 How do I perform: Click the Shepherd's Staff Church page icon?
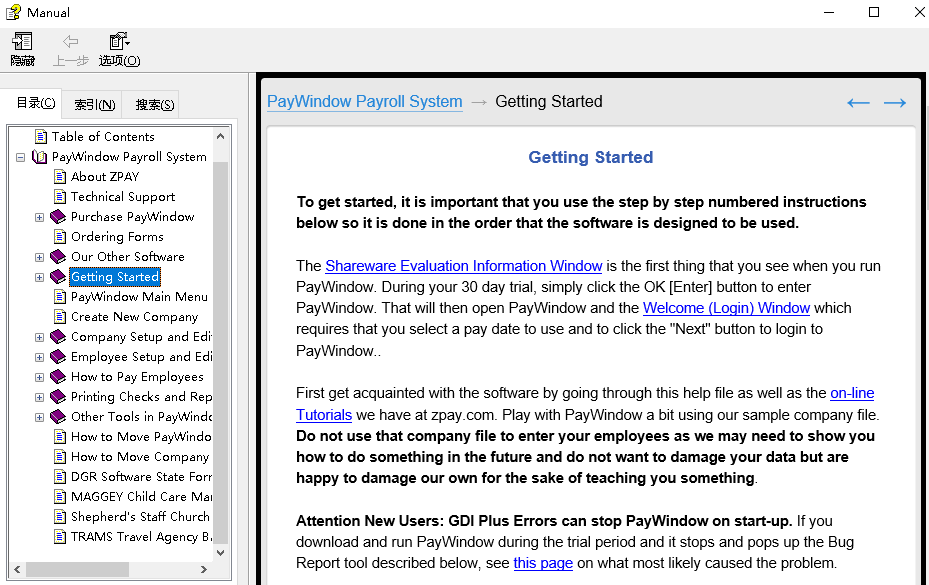60,517
